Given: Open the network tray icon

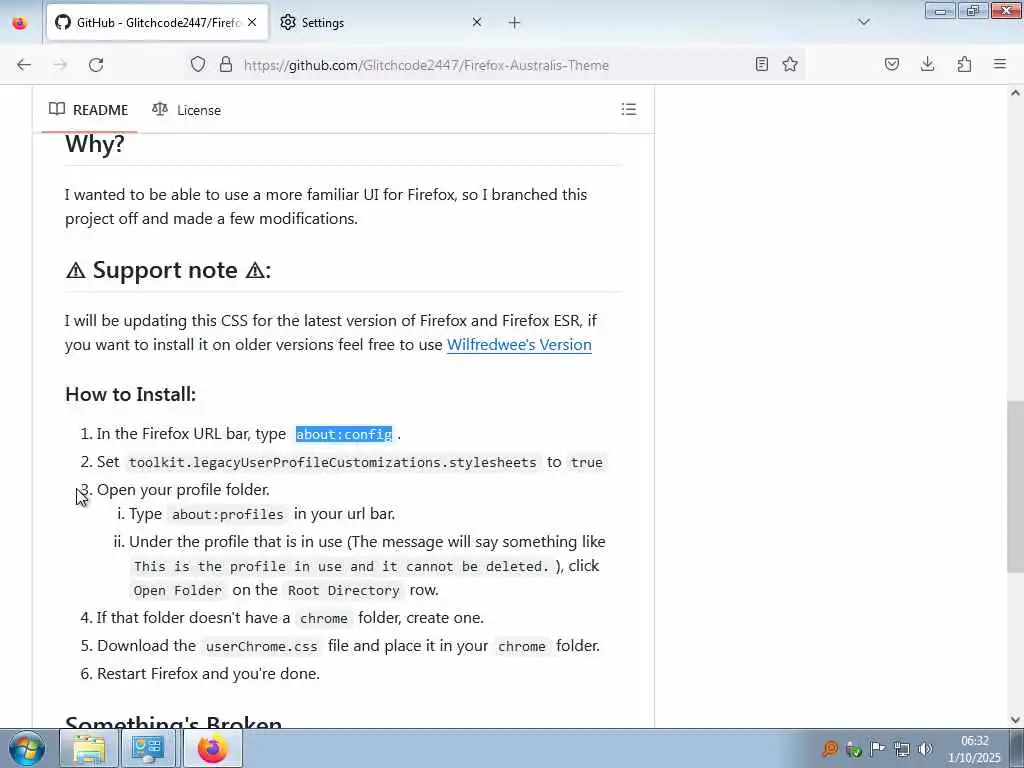Looking at the screenshot, I should tap(902, 749).
